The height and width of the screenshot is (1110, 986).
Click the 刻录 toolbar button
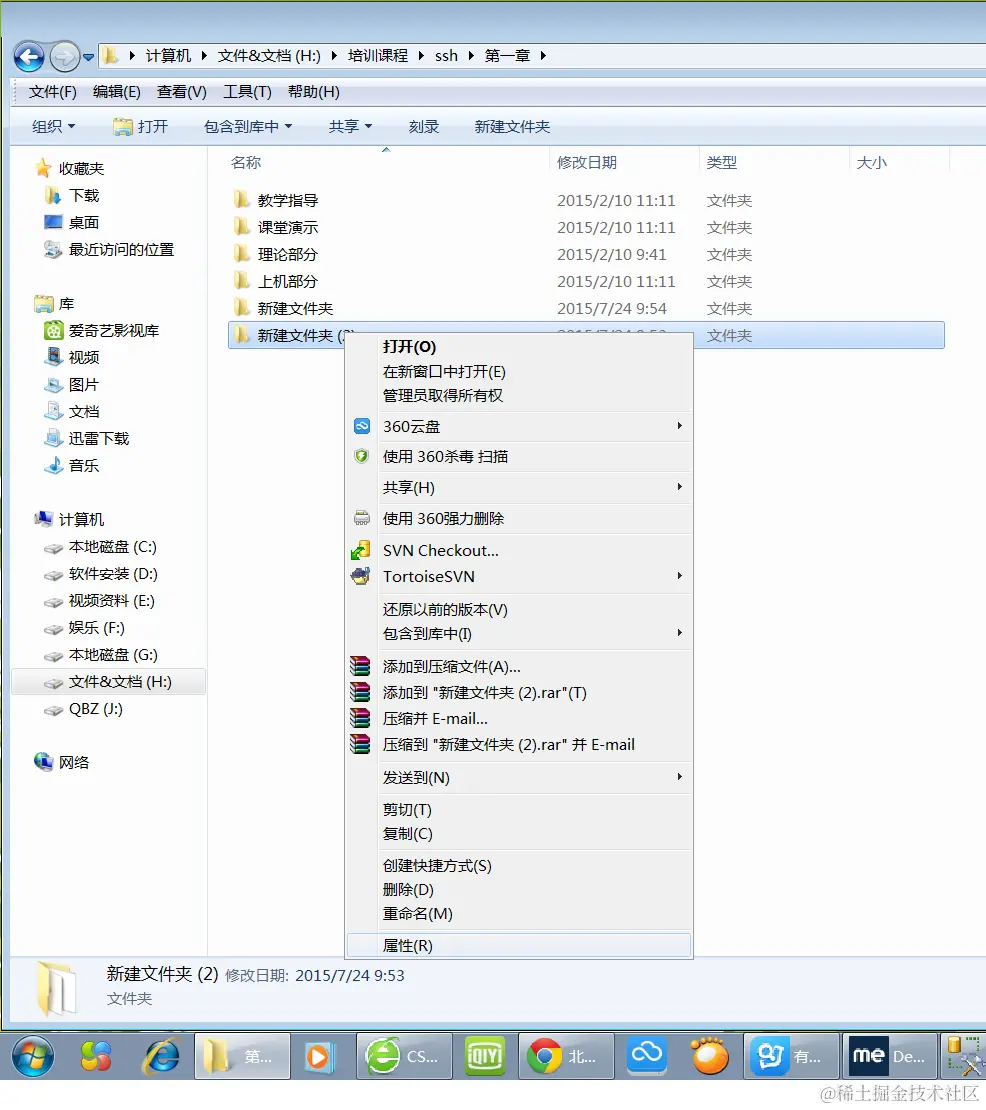(424, 126)
